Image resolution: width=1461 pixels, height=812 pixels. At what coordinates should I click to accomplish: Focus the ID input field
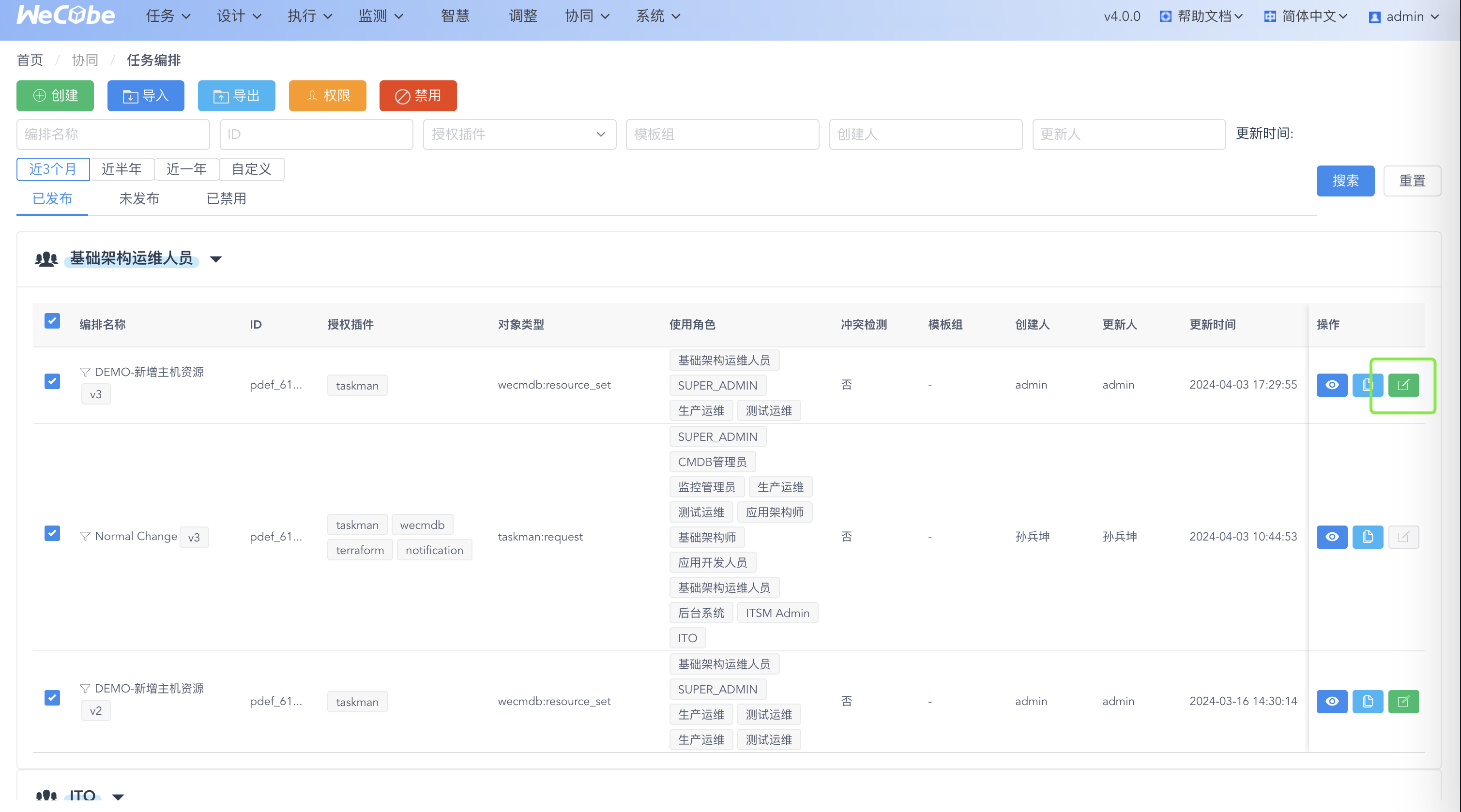[x=317, y=135]
